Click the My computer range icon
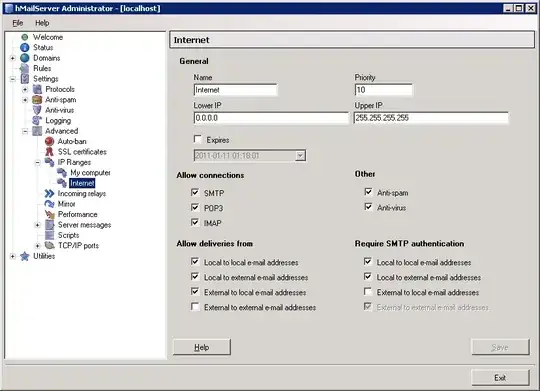Image resolution: width=540 pixels, height=391 pixels. (62, 173)
